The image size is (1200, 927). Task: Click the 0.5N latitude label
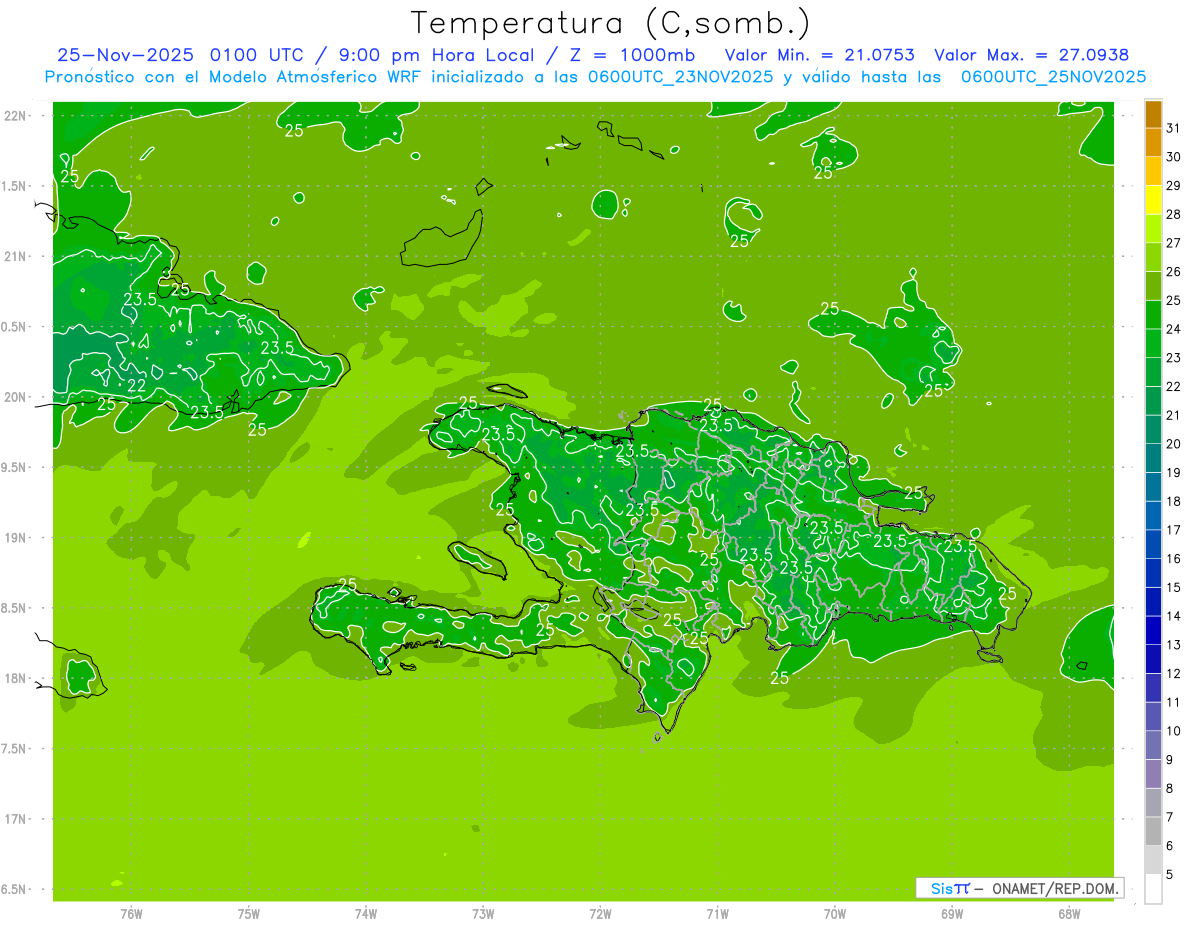coord(13,327)
